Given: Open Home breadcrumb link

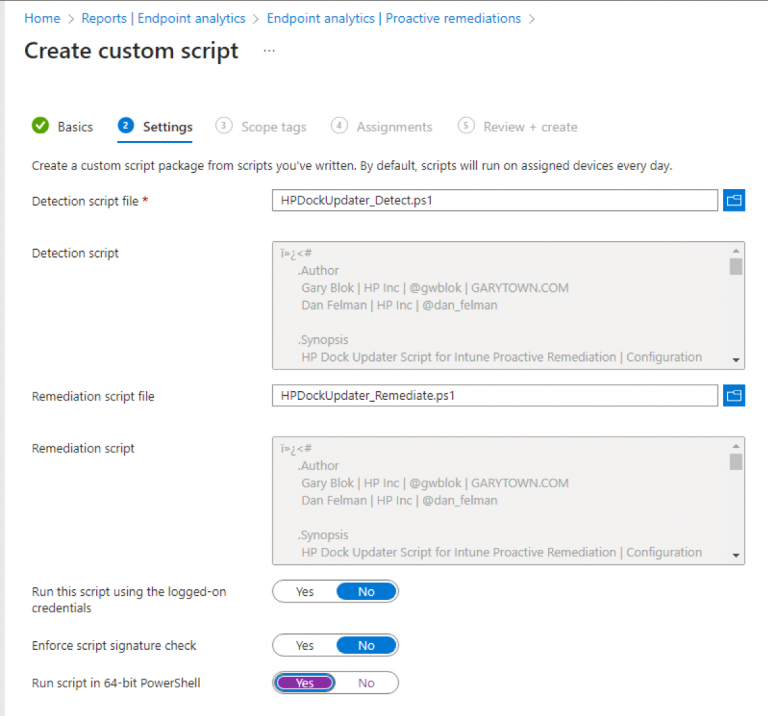Looking at the screenshot, I should [x=42, y=18].
